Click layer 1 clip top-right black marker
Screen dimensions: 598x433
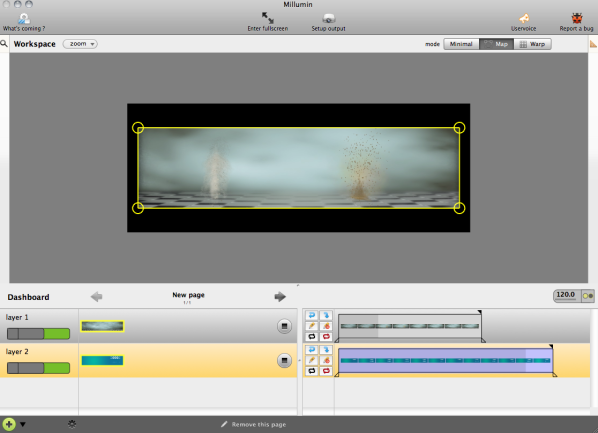coord(480,312)
